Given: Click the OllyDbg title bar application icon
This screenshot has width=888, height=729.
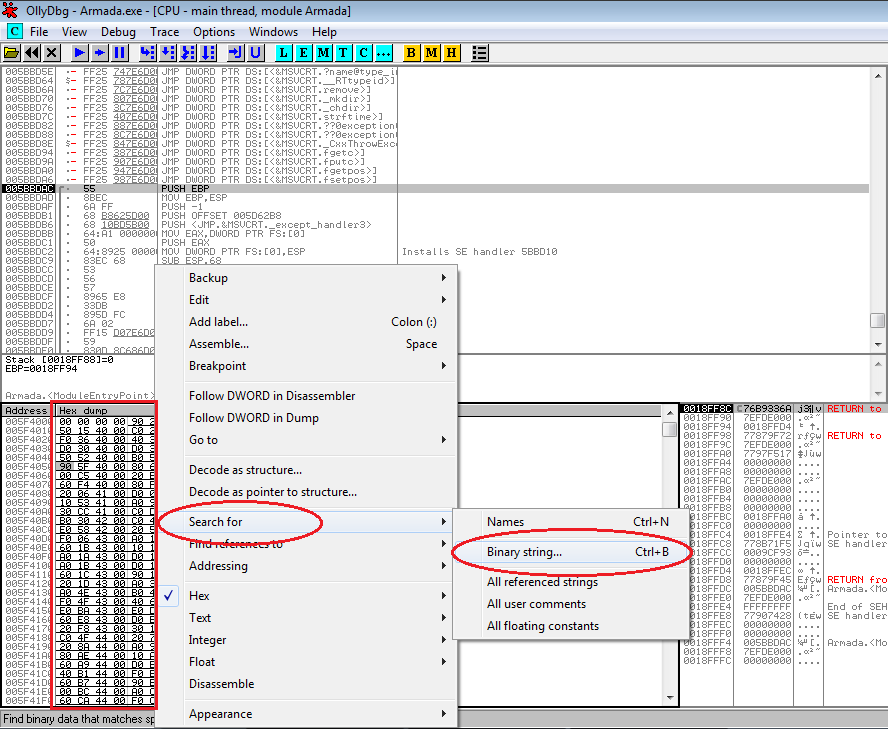Looking at the screenshot, I should click(10, 11).
